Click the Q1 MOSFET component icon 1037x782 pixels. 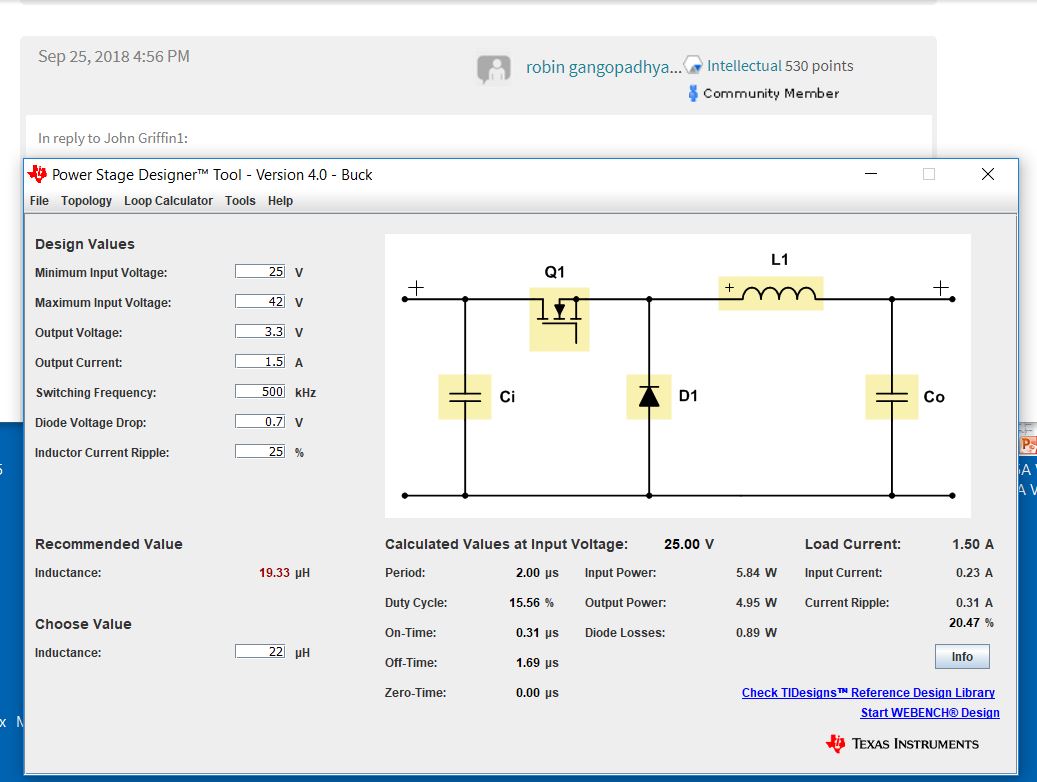[x=559, y=319]
